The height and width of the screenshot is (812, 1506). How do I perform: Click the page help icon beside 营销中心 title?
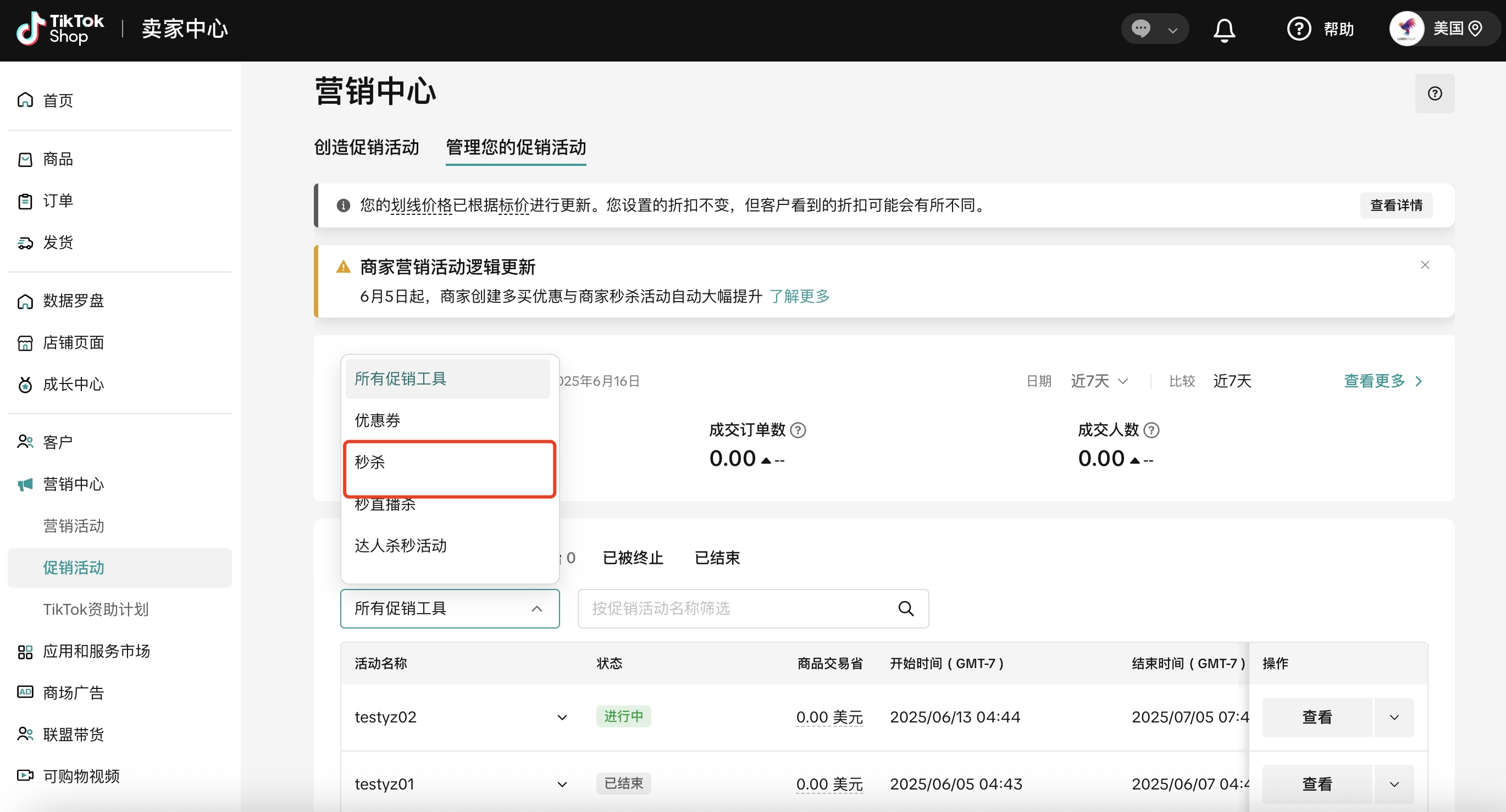click(x=1434, y=93)
